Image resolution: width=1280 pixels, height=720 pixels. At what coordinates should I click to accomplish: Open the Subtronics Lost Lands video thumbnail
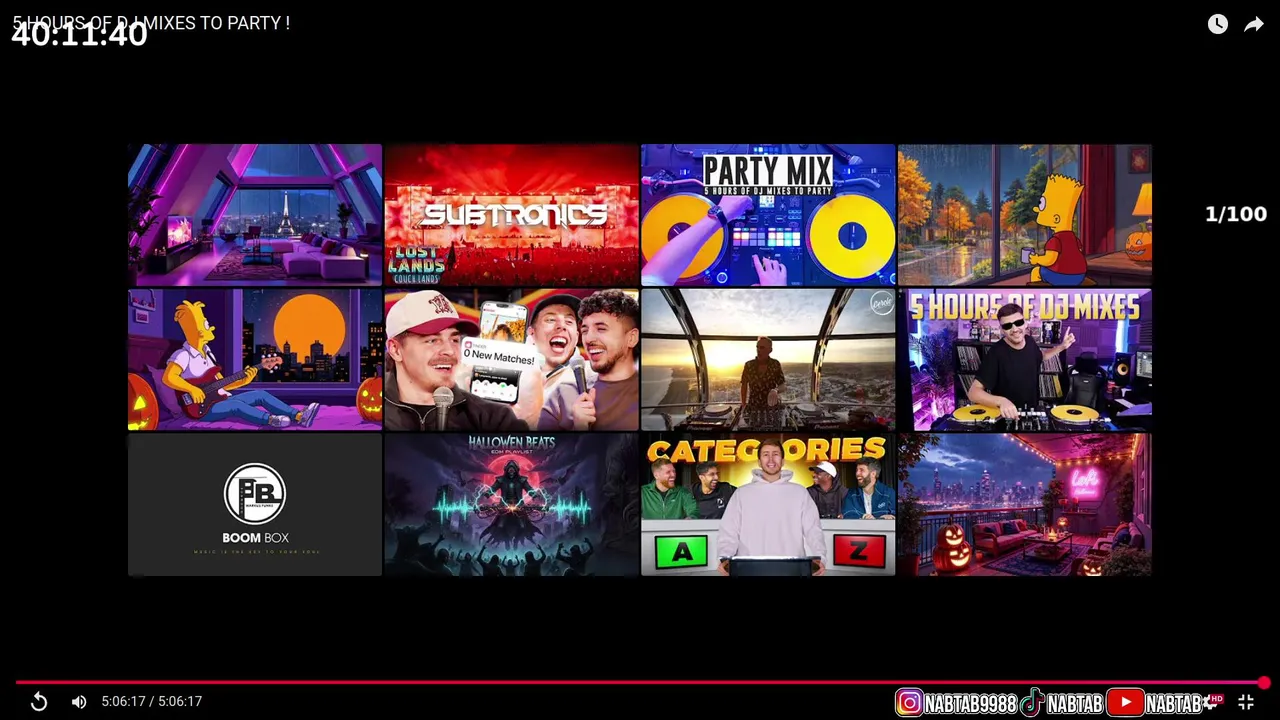pyautogui.click(x=511, y=215)
